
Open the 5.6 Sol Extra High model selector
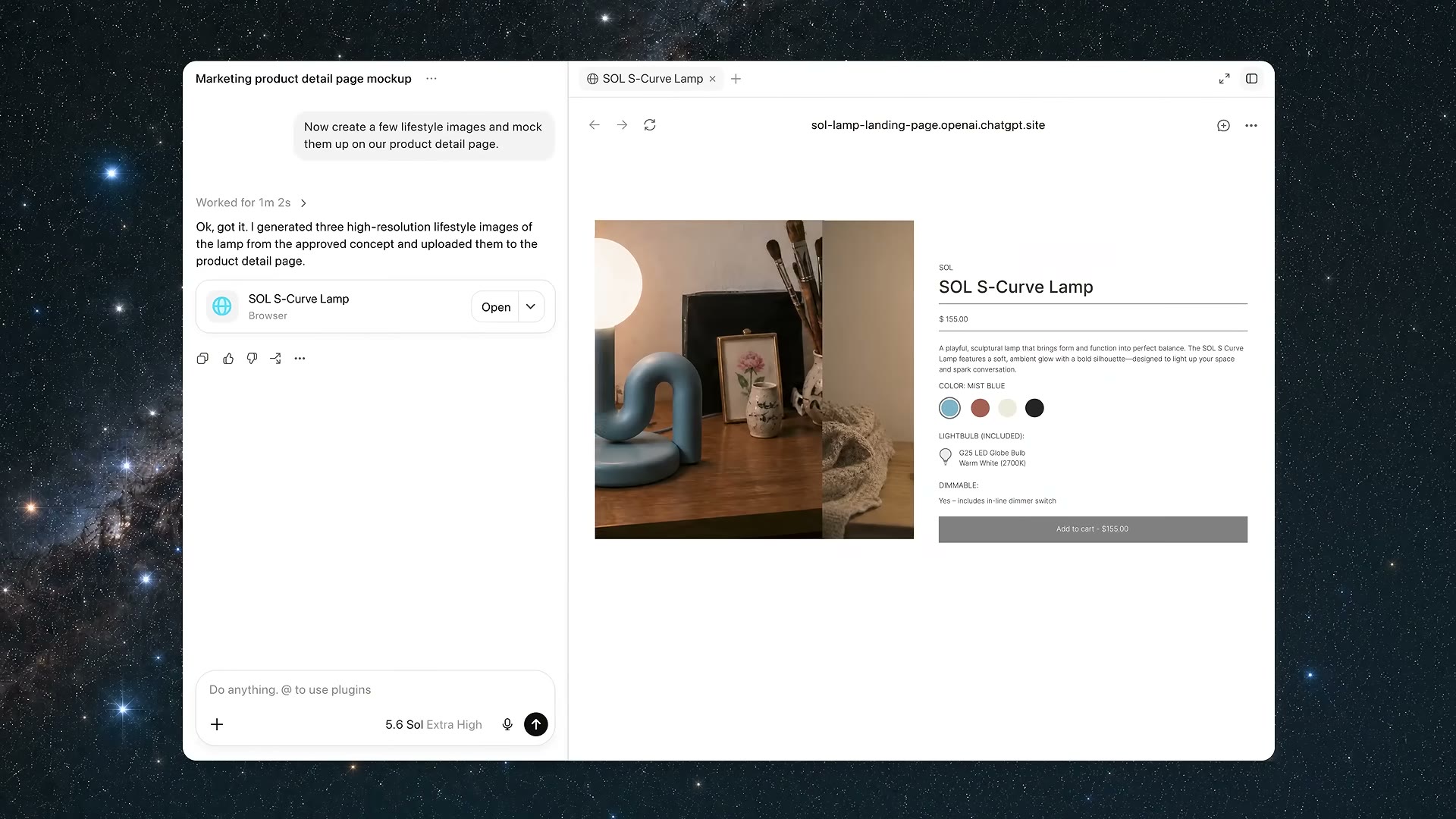click(433, 724)
